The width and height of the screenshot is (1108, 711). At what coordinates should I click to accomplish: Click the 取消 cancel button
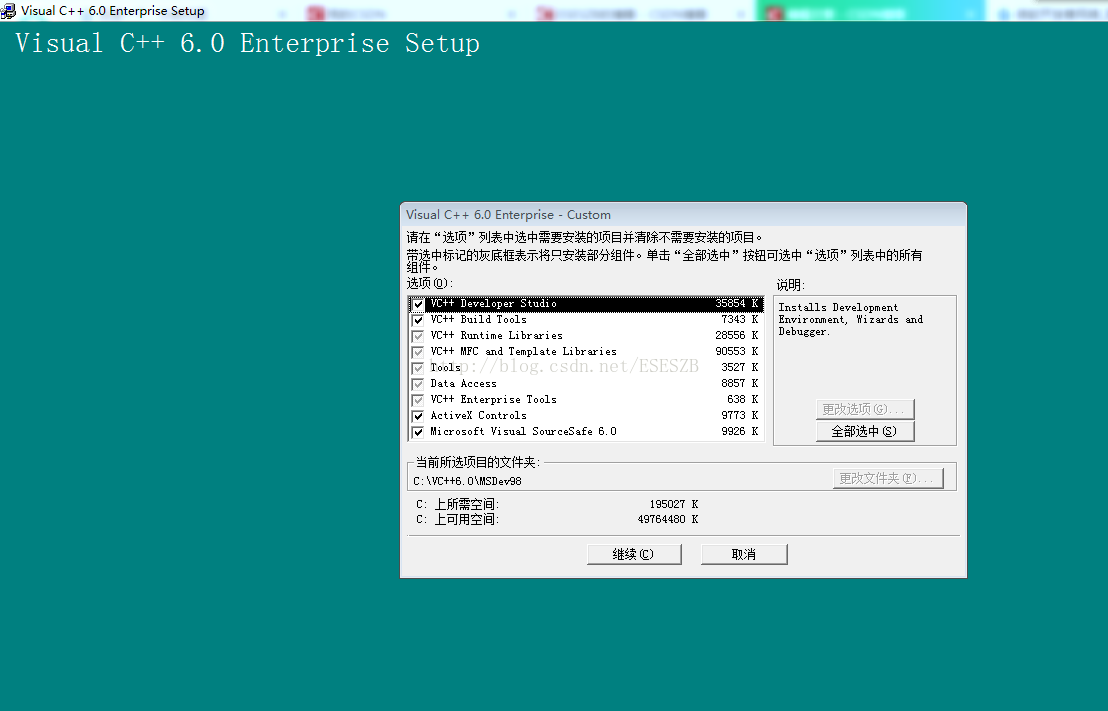click(743, 554)
